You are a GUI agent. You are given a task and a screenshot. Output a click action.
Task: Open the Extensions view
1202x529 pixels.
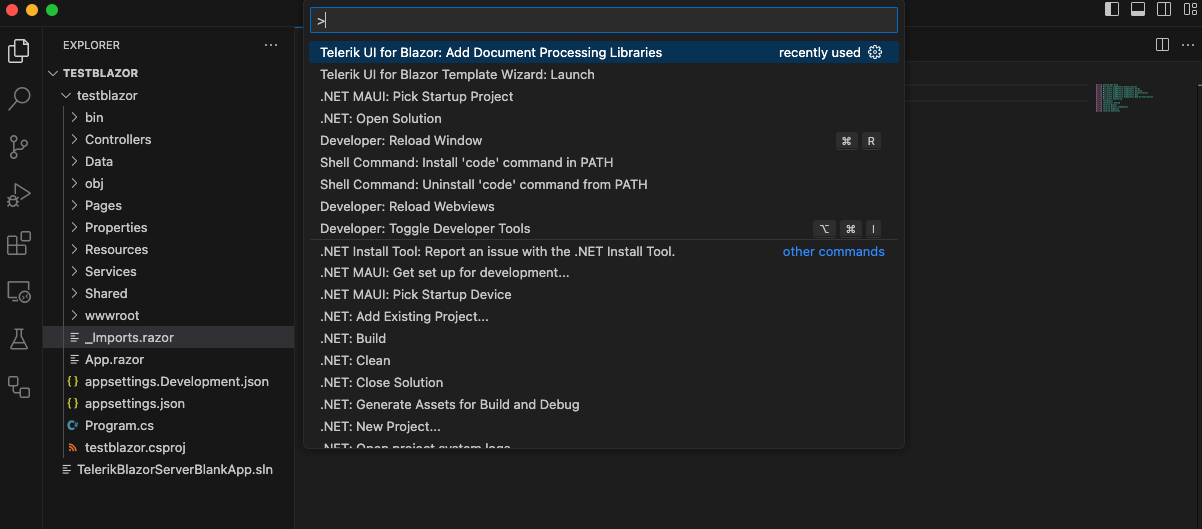pyautogui.click(x=20, y=243)
